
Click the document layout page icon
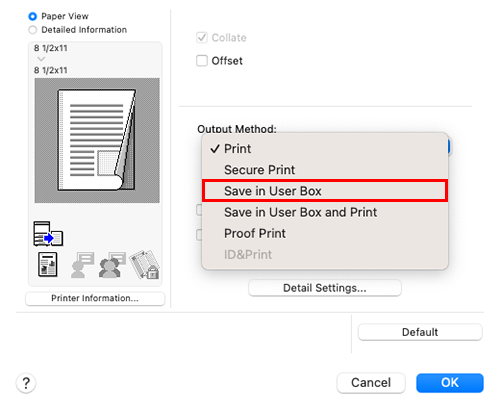(x=48, y=265)
